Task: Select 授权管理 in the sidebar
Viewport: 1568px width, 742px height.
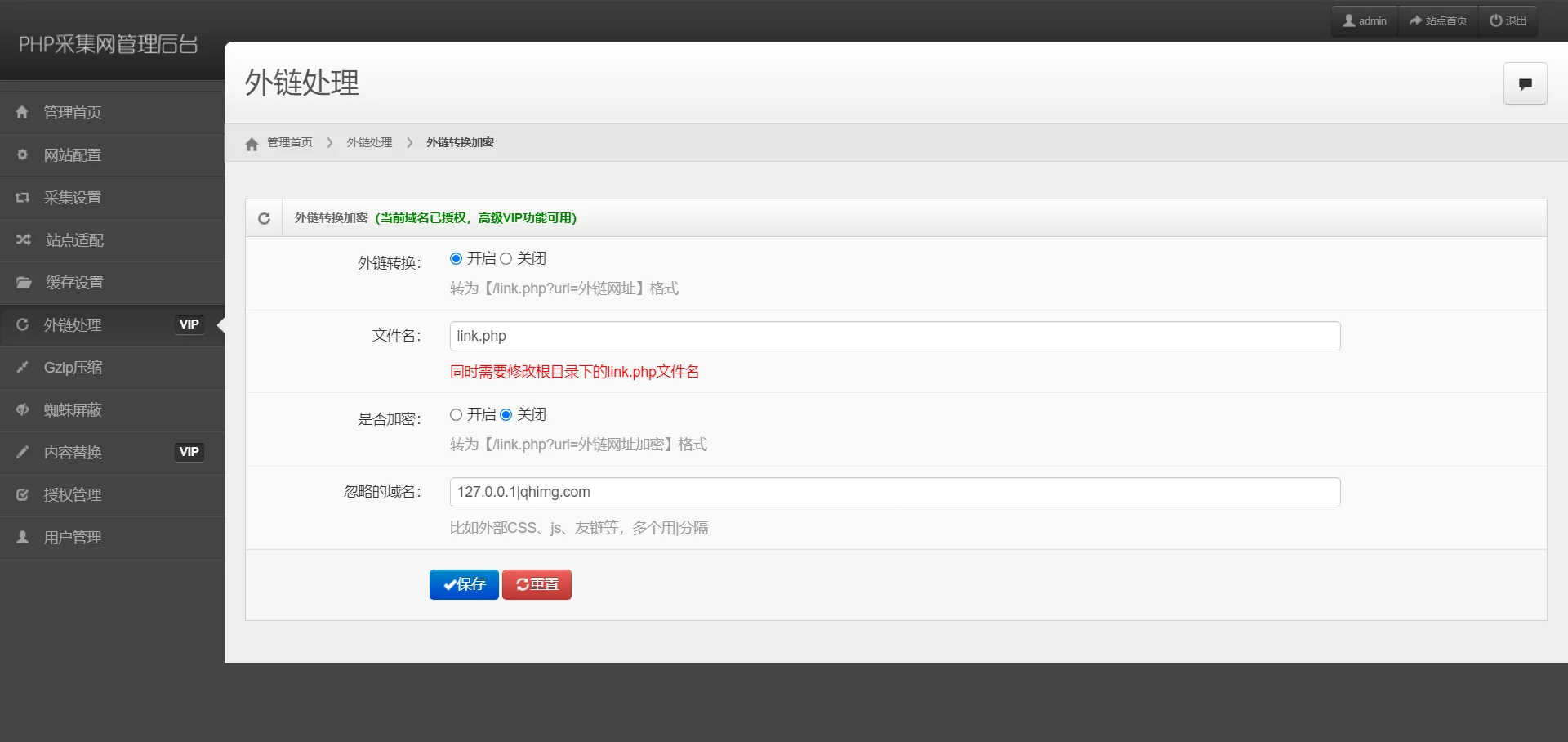Action: [x=73, y=494]
